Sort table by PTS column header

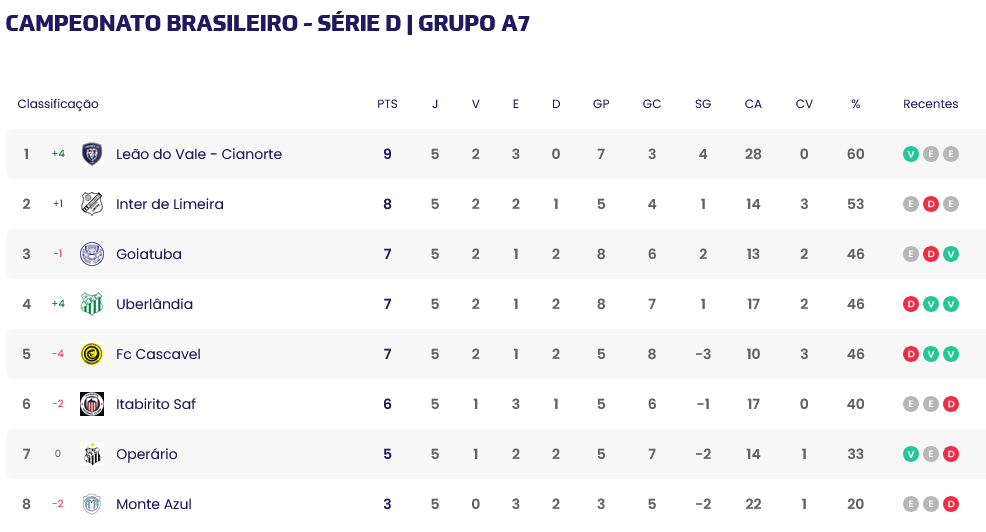tap(387, 104)
